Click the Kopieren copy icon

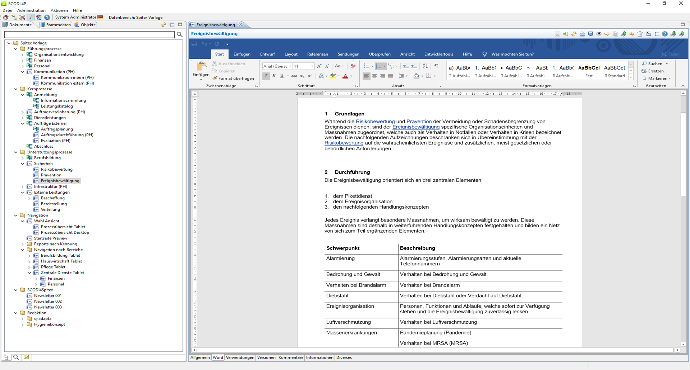[214, 70]
